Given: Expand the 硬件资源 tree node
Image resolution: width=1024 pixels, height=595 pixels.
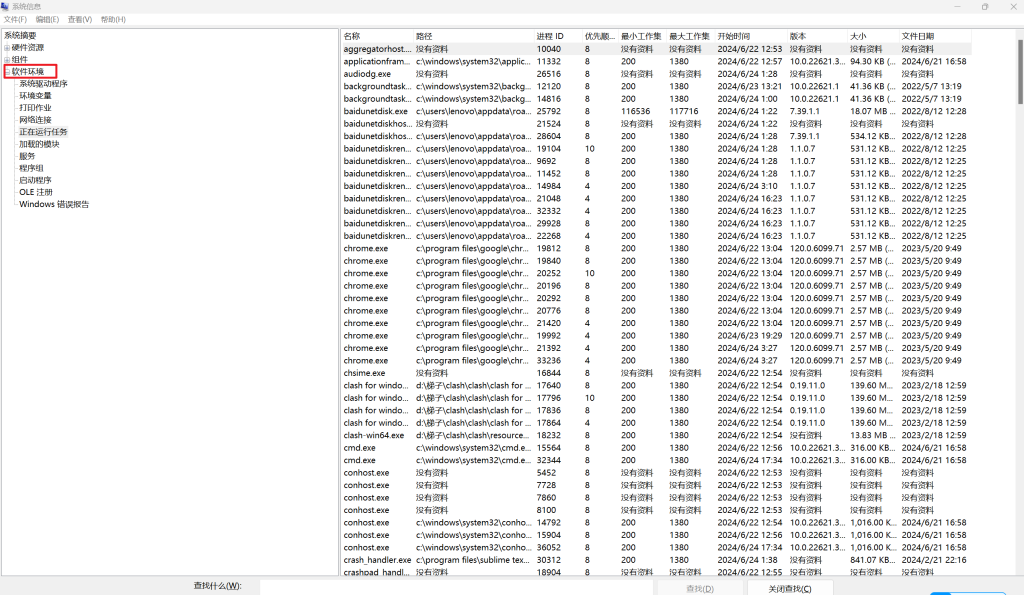Looking at the screenshot, I should (x=7, y=48).
